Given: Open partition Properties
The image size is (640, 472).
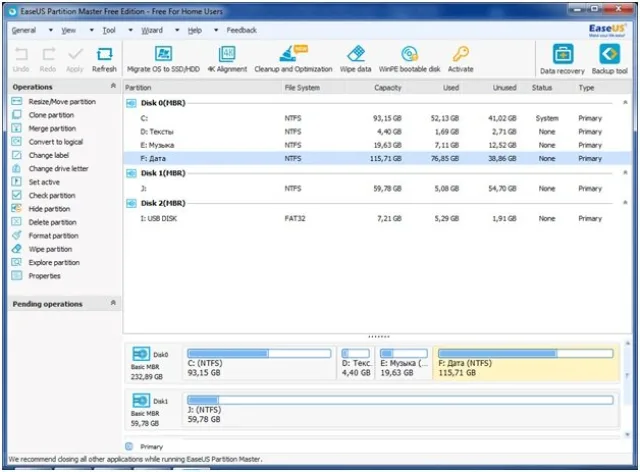Looking at the screenshot, I should (x=44, y=276).
